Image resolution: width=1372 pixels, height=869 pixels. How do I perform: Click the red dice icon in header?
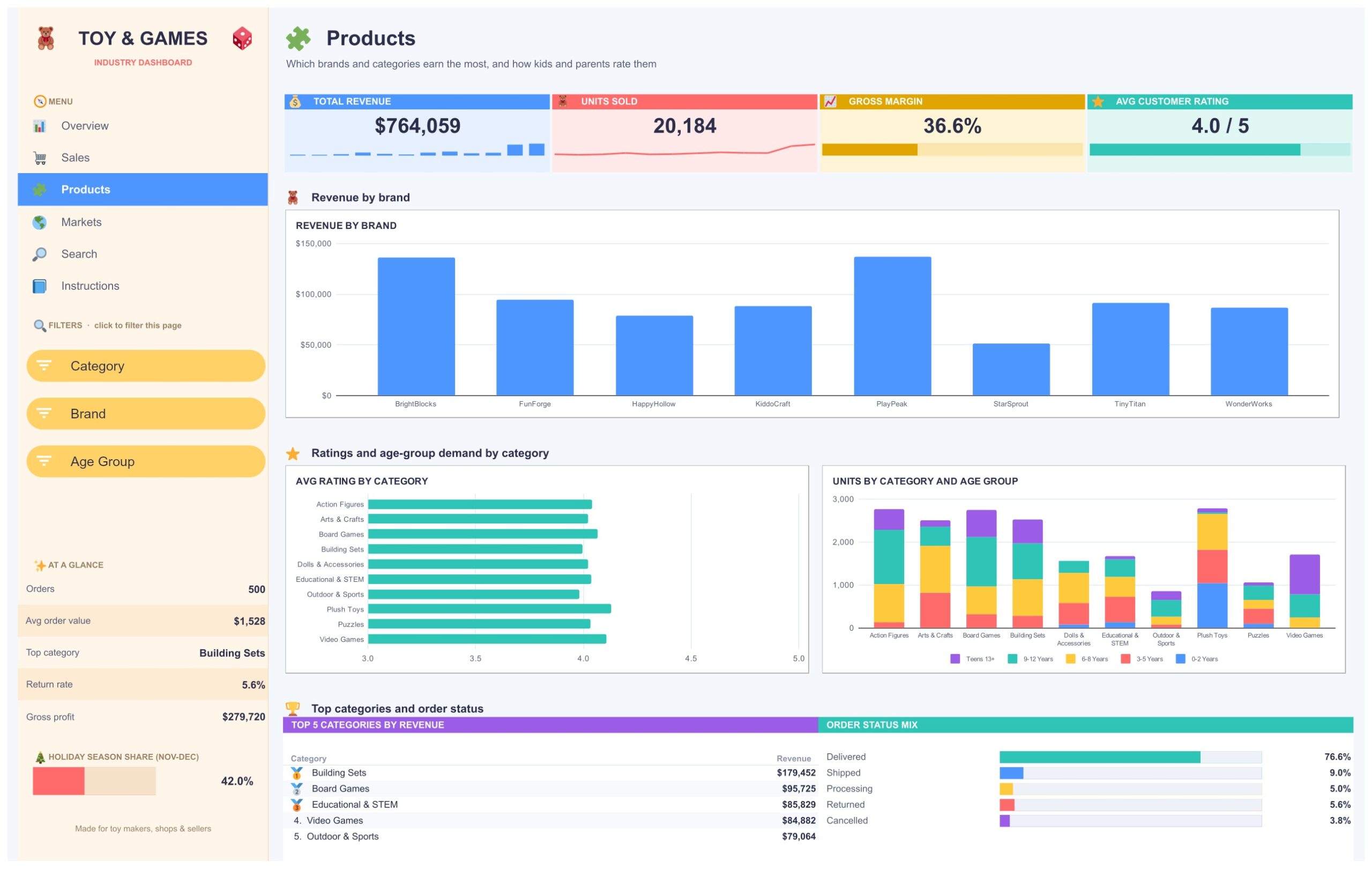(242, 38)
